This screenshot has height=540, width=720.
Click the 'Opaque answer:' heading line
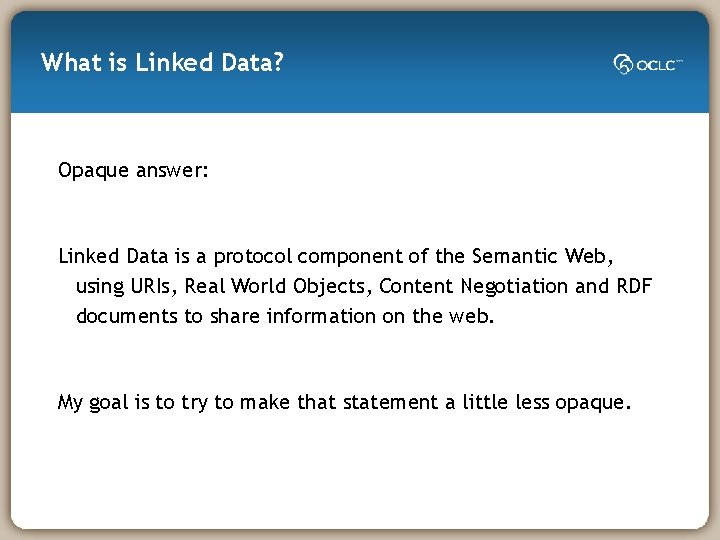133,171
